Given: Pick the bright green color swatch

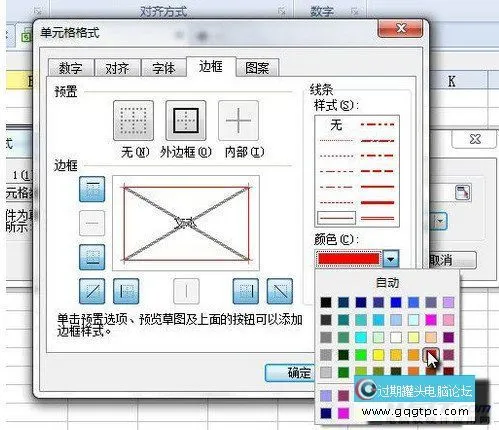Looking at the screenshot, I should [361, 355].
